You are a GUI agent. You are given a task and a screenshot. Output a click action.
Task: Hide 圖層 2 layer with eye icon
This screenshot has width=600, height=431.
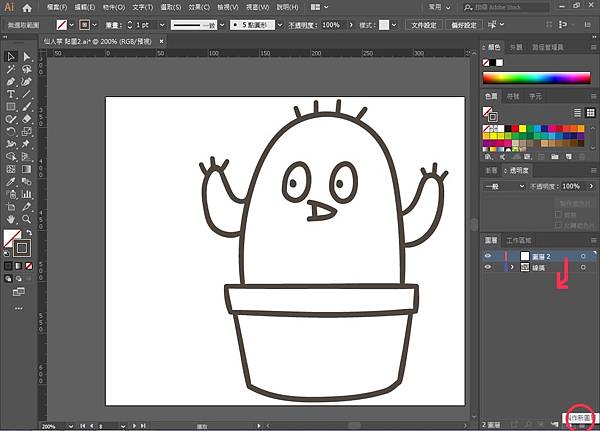pos(488,256)
